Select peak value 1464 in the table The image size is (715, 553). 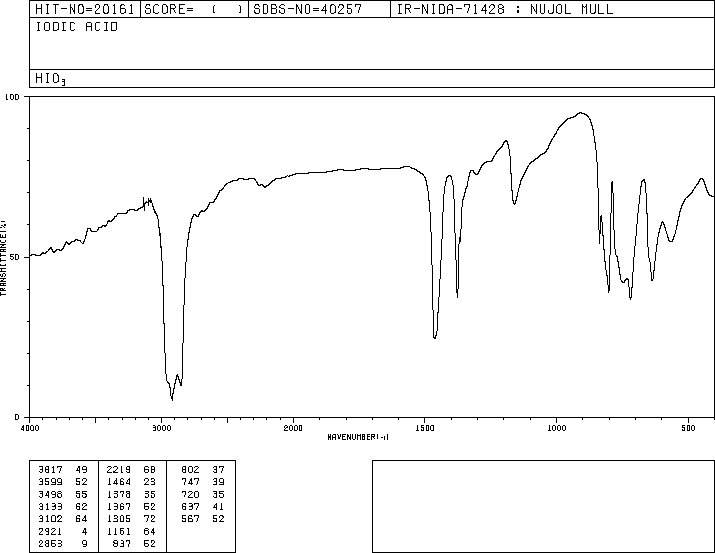coord(119,482)
